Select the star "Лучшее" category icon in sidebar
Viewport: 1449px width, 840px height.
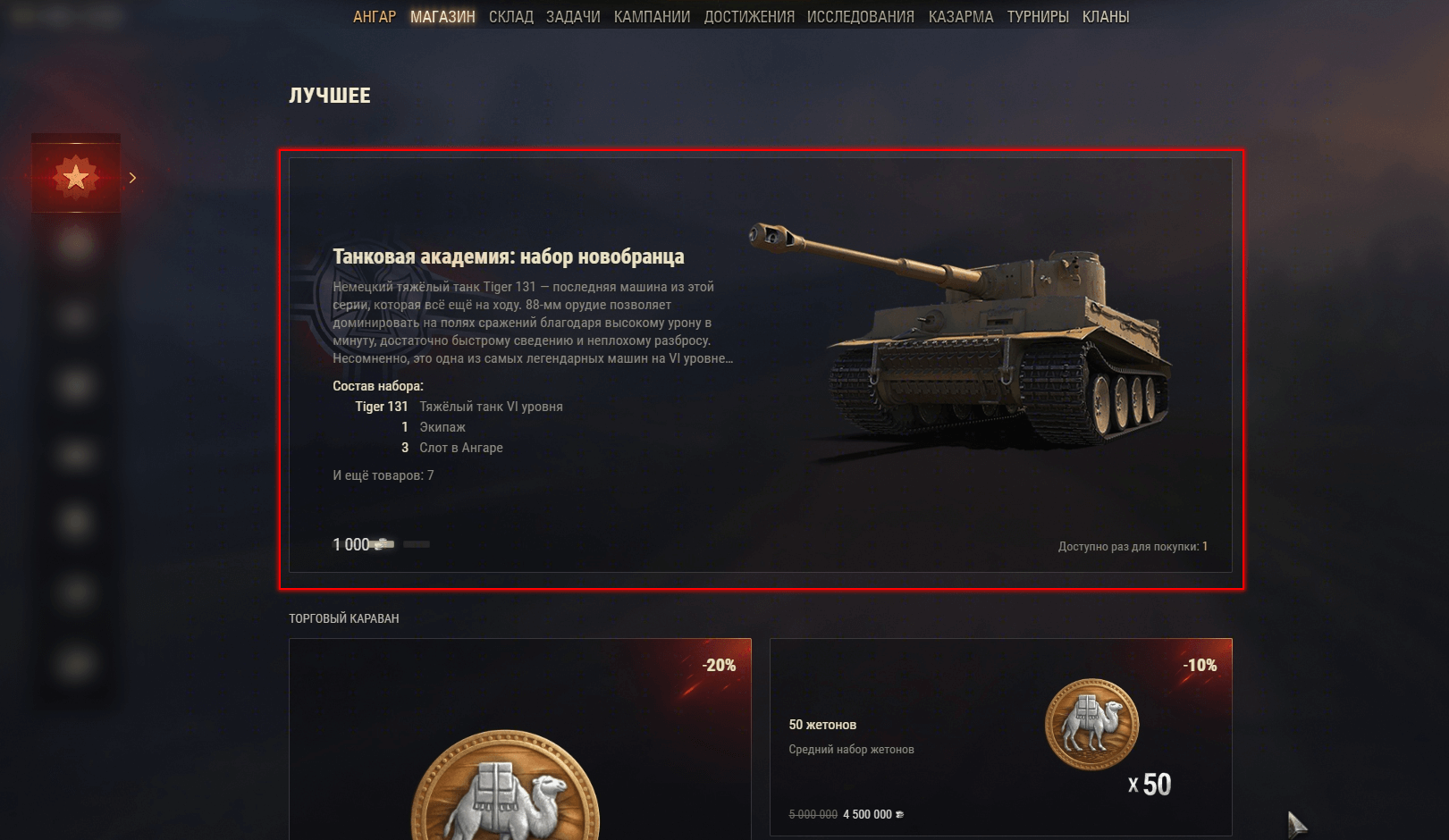click(76, 177)
